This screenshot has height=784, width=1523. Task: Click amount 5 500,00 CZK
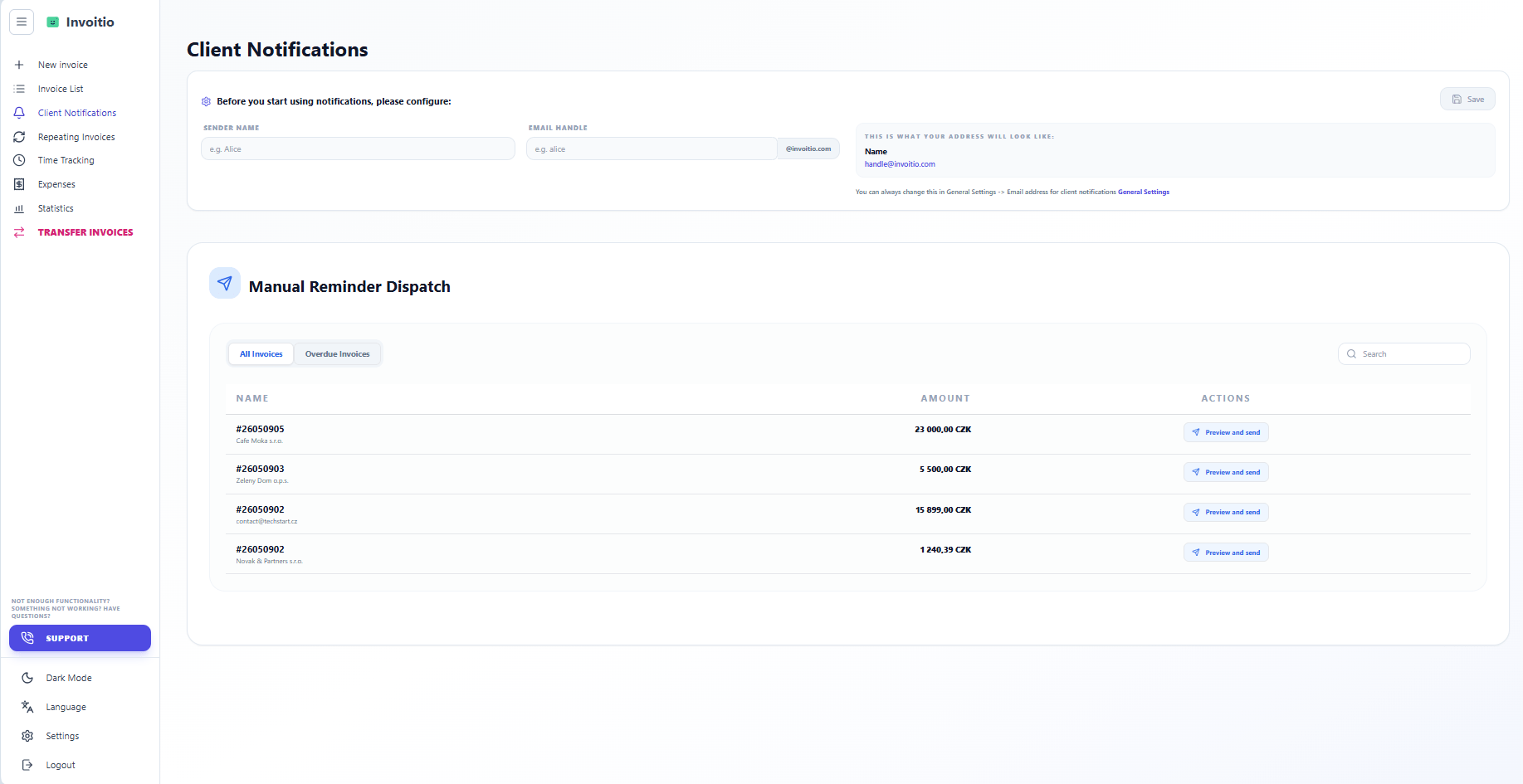pyautogui.click(x=945, y=470)
